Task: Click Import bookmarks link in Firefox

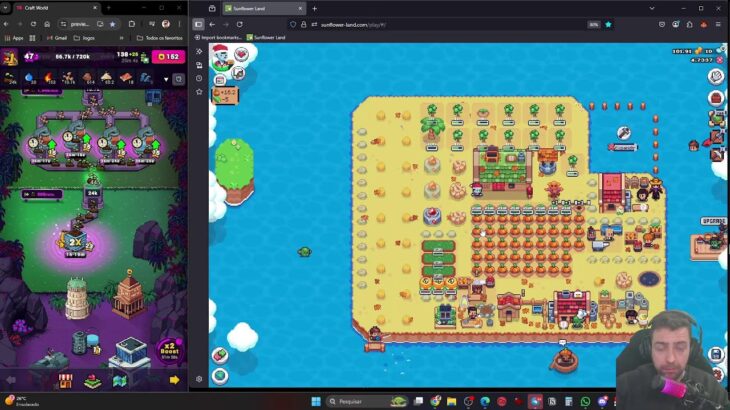Action: (218, 37)
